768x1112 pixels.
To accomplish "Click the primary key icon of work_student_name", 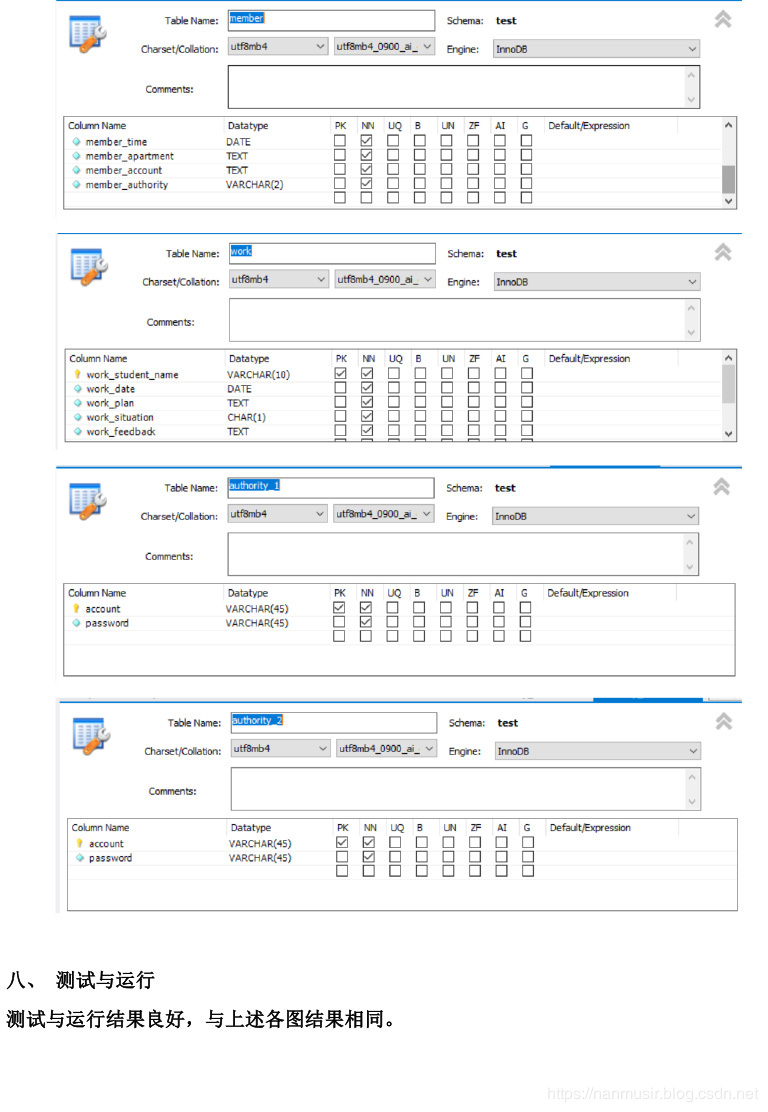I will pos(77,374).
